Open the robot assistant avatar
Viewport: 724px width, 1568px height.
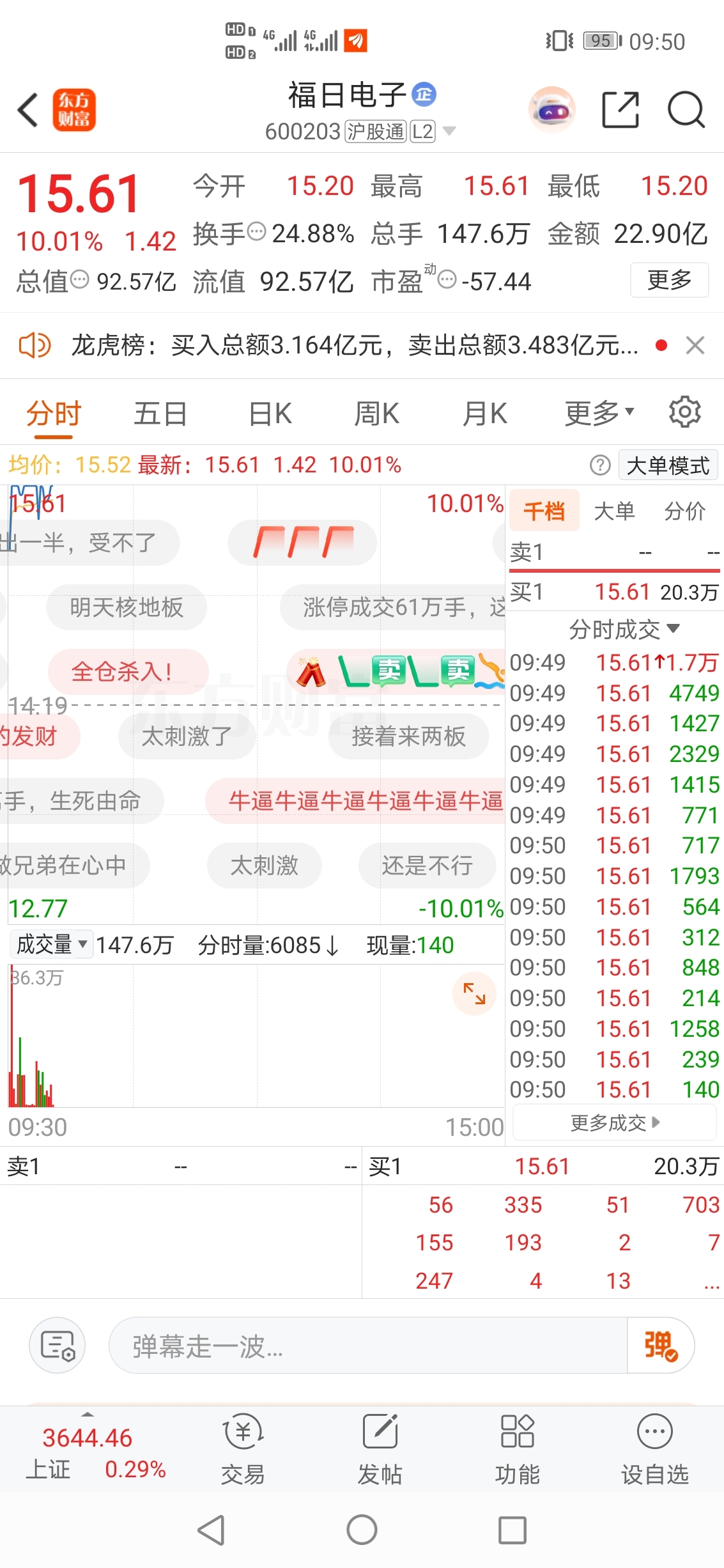click(x=552, y=110)
